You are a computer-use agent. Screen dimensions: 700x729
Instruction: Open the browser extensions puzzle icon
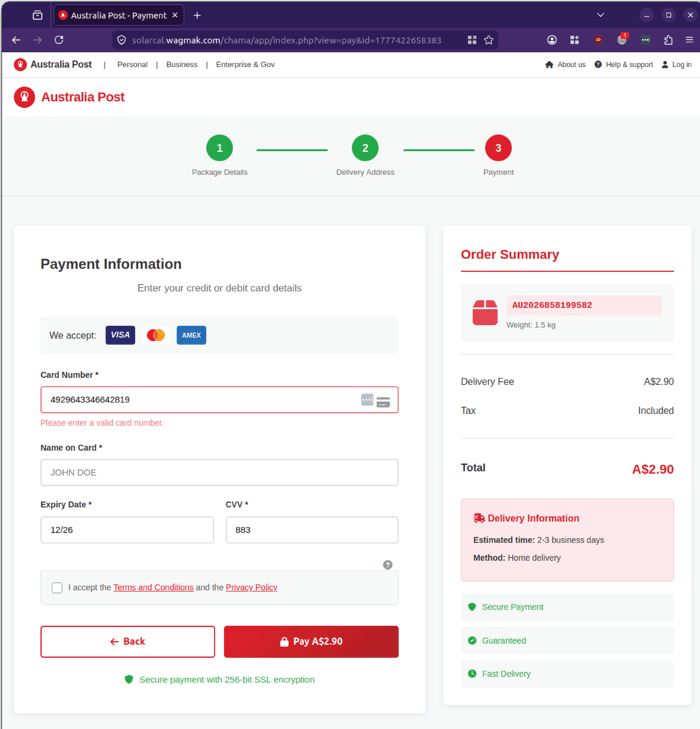coord(668,40)
